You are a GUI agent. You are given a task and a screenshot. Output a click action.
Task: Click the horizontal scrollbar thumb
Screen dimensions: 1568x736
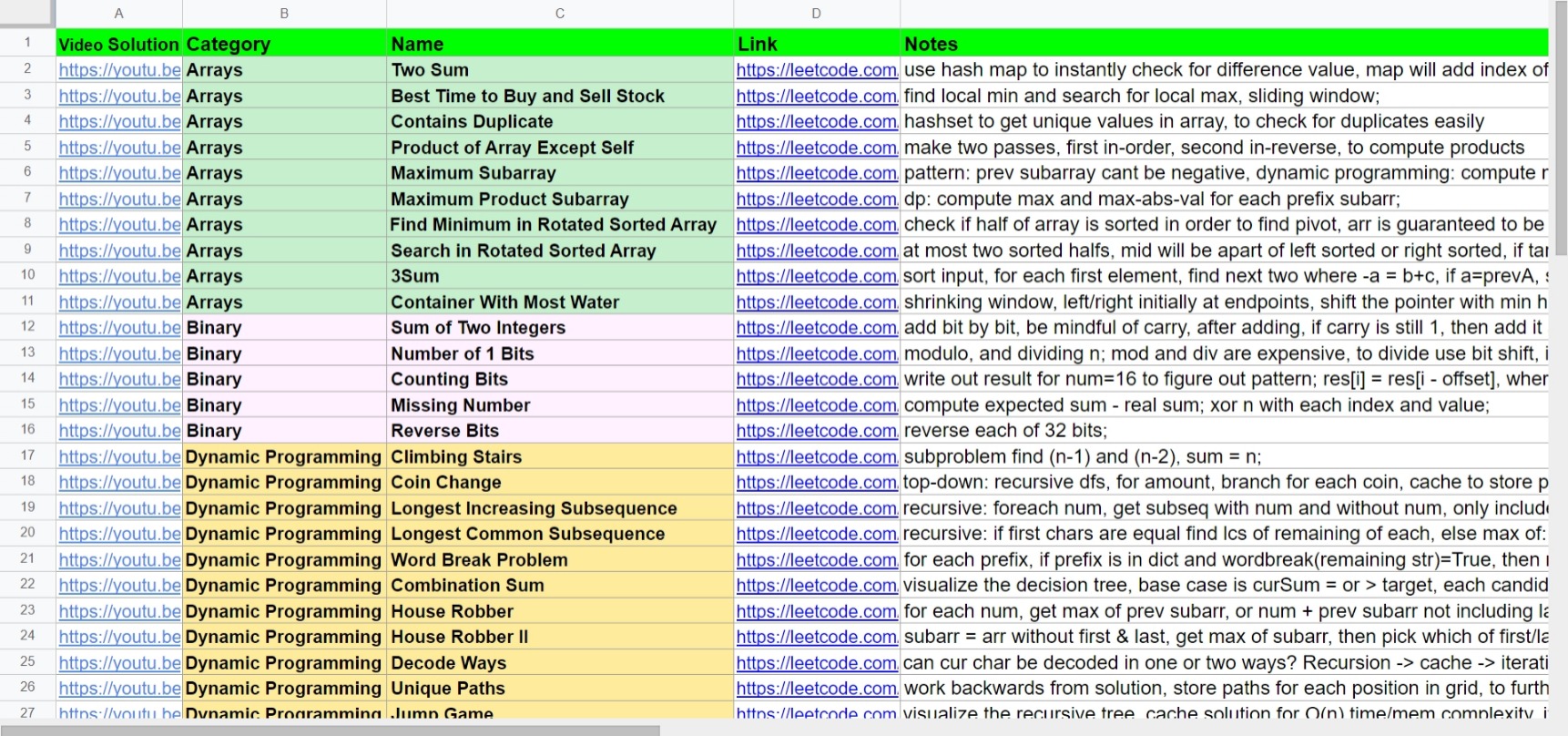point(330,730)
